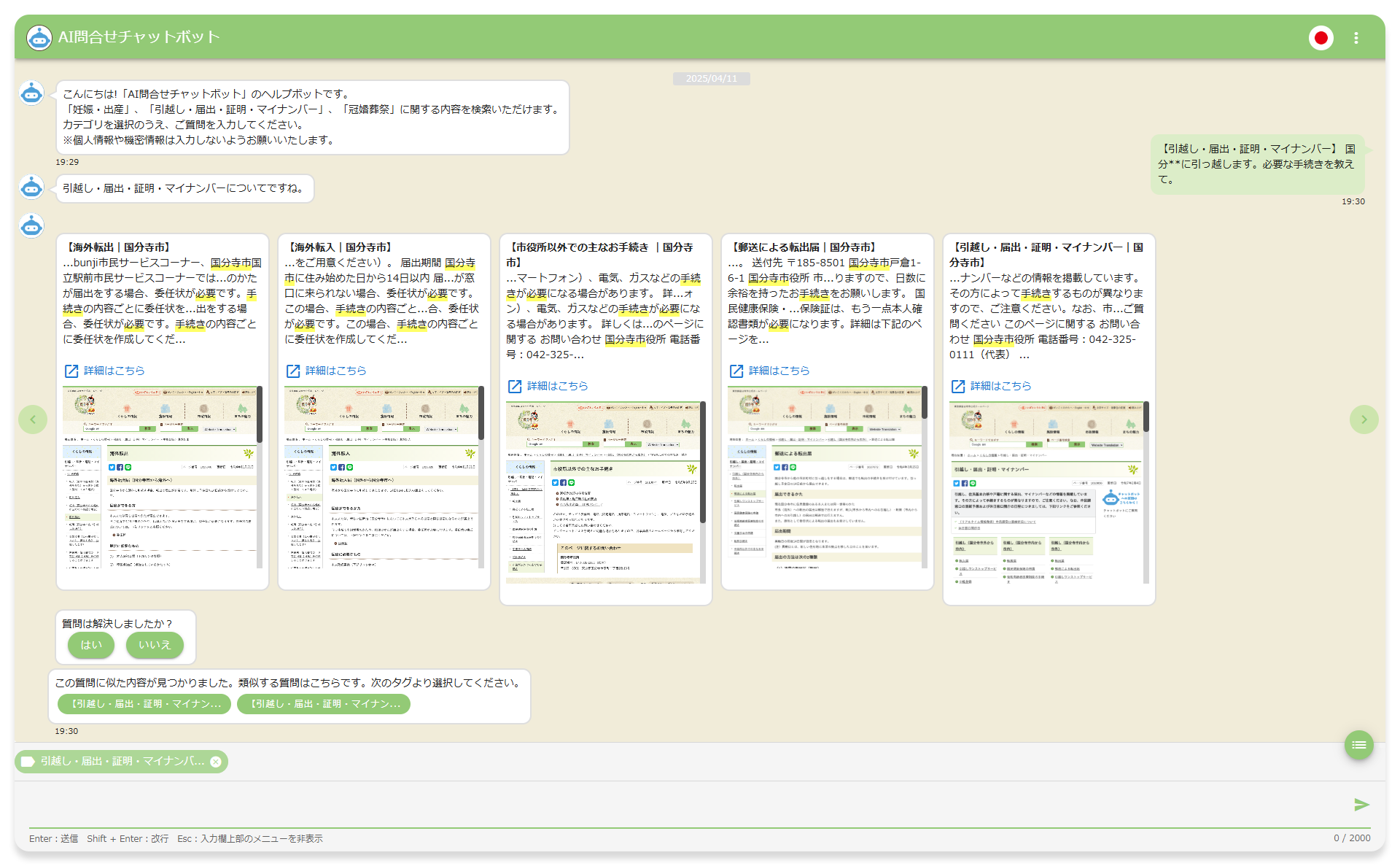
Task: Click the chatbot robot logo in header
Action: tap(39, 37)
